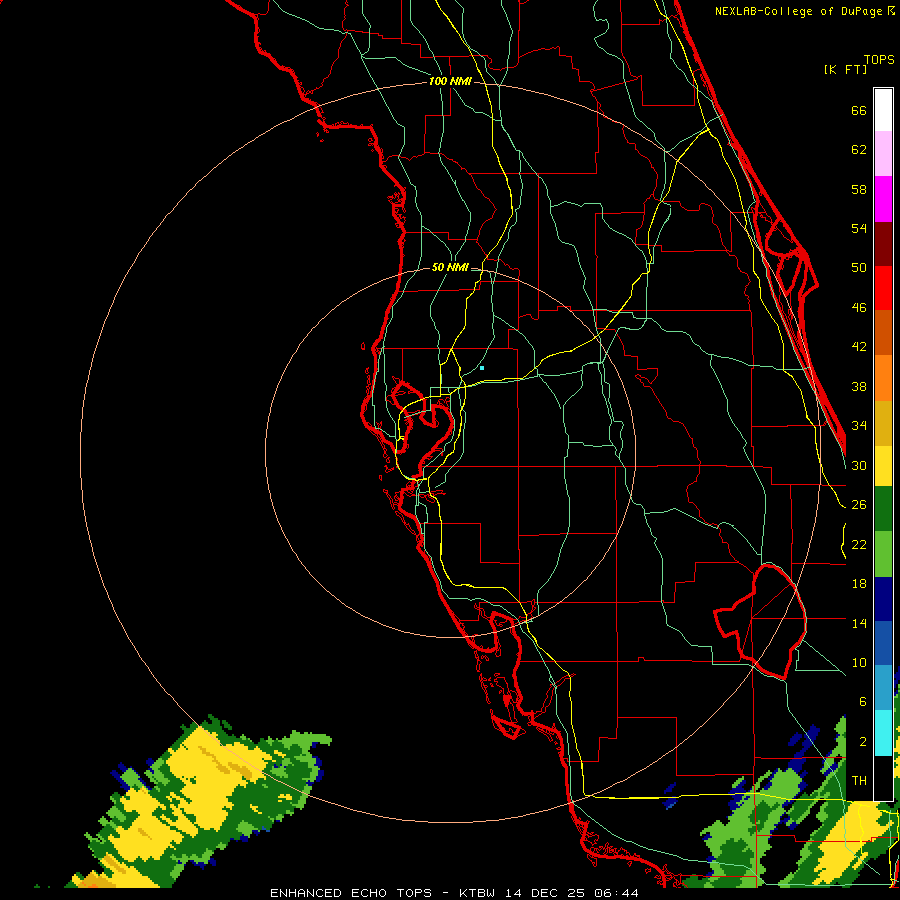The width and height of the screenshot is (900, 900).
Task: Click the legend value 10
Action: [x=859, y=663]
